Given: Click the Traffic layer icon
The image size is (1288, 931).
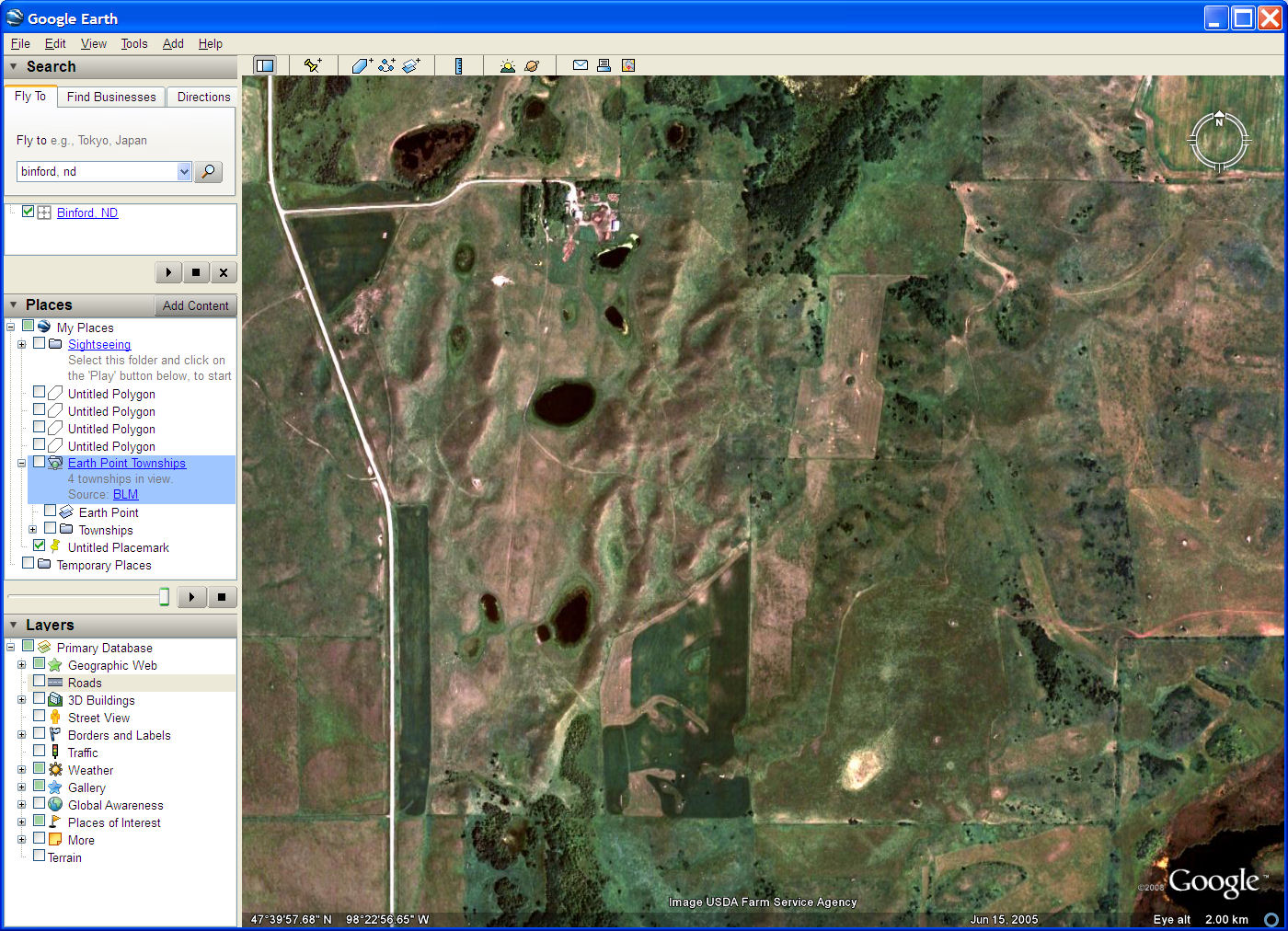Looking at the screenshot, I should [55, 753].
